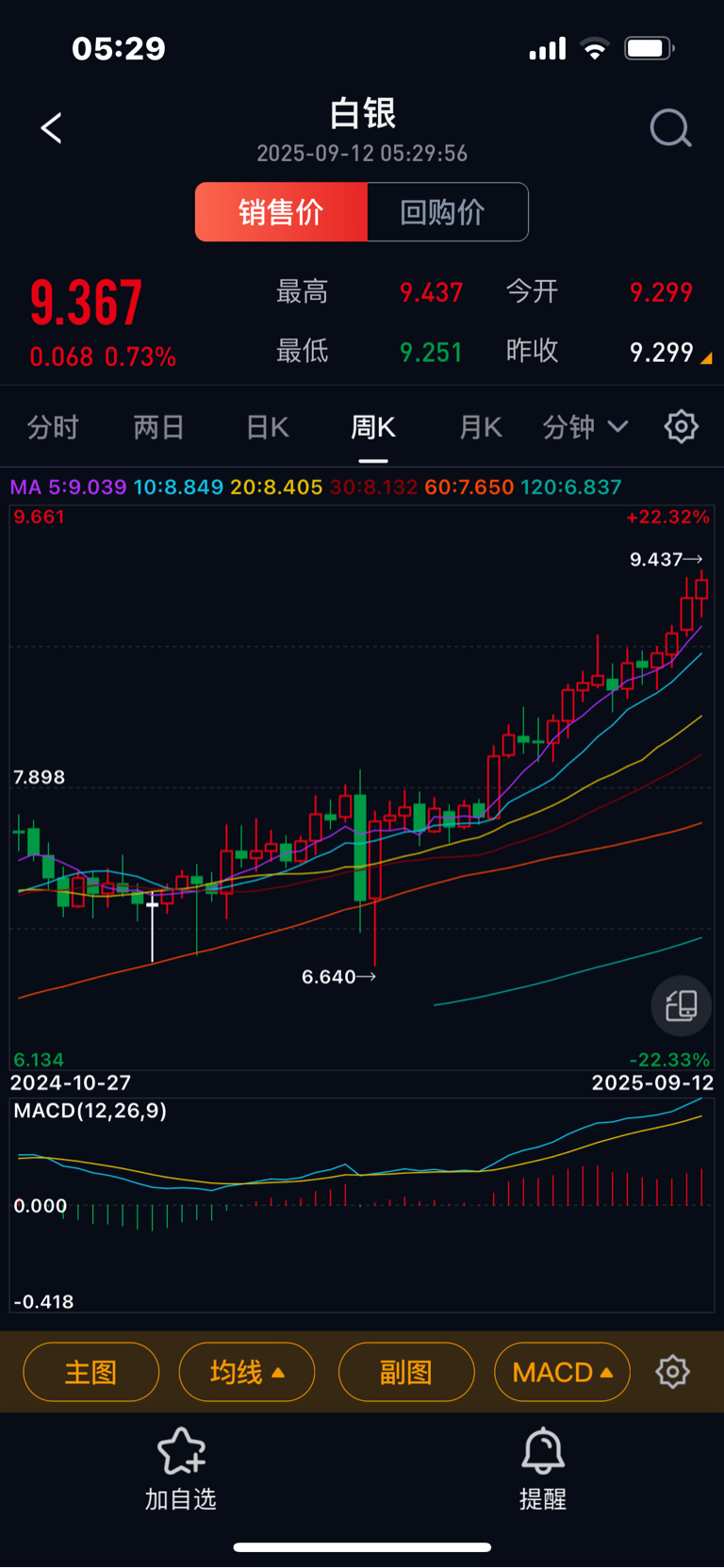Tap the Wi-Fi status icon

tap(595, 49)
